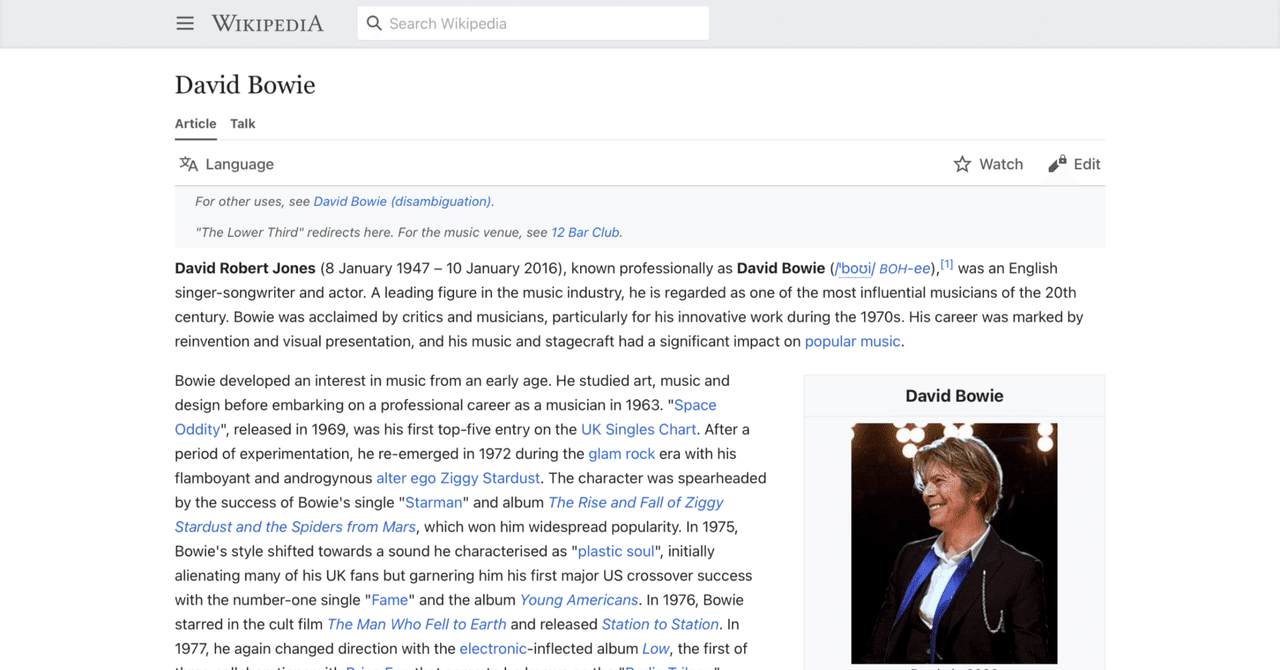Screen dimensions: 1280x670
Task: Open the UK Singles Chart link
Action: pos(638,429)
